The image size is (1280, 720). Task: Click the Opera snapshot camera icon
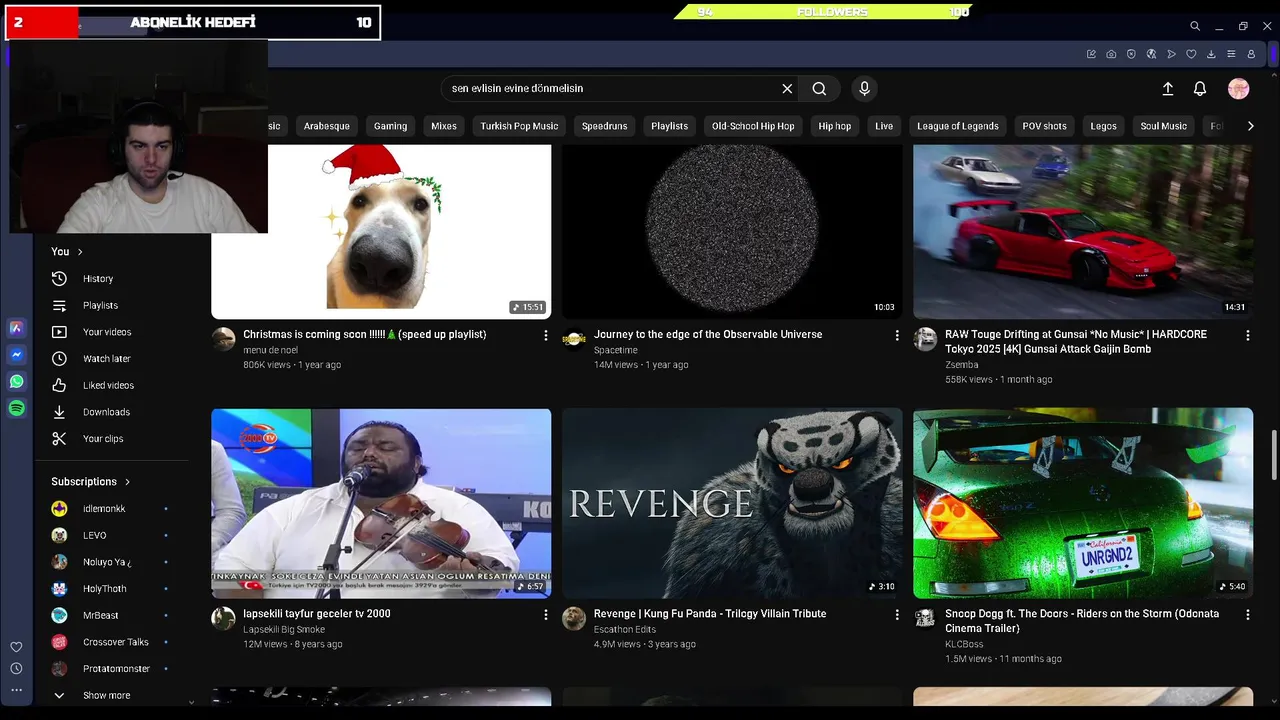[x=1111, y=54]
